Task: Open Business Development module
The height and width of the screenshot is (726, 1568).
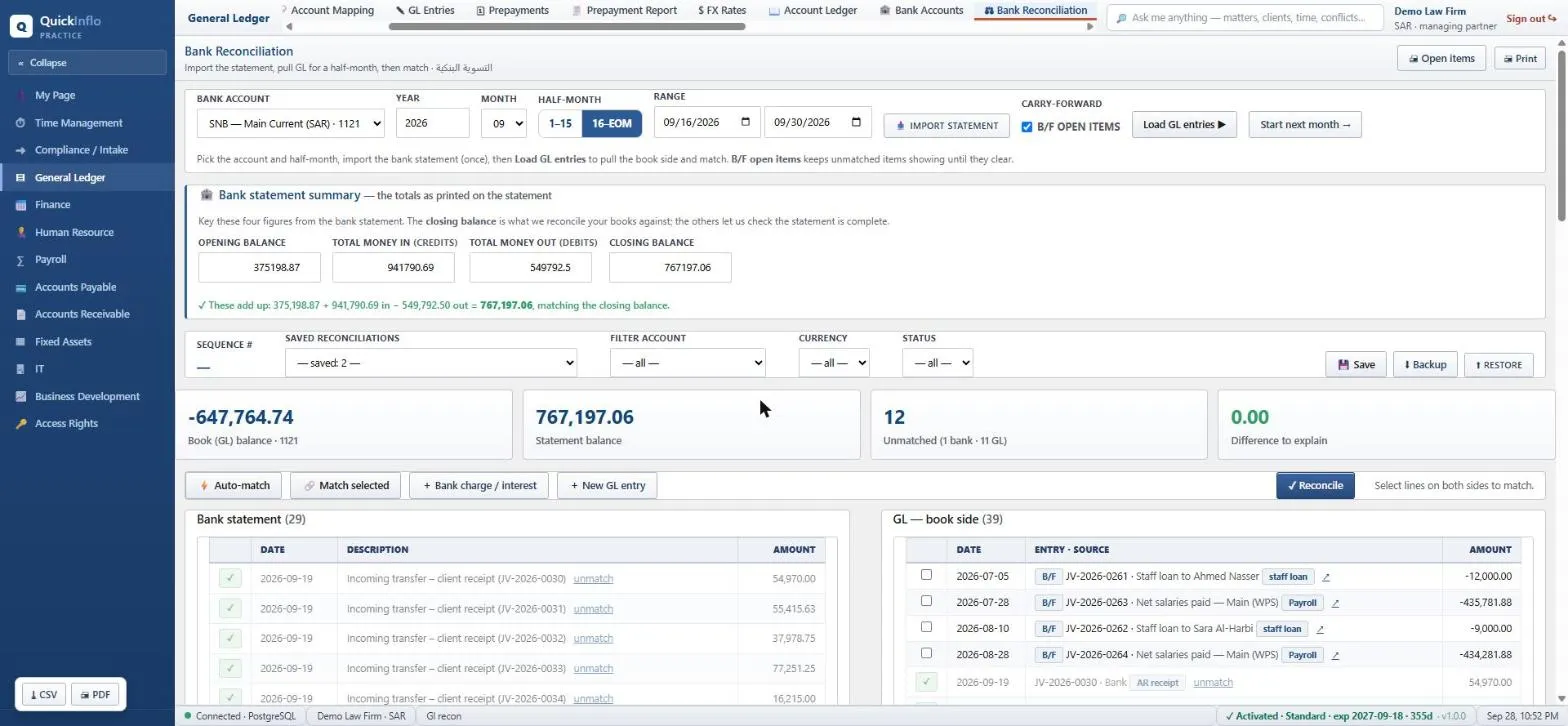Action: click(87, 396)
